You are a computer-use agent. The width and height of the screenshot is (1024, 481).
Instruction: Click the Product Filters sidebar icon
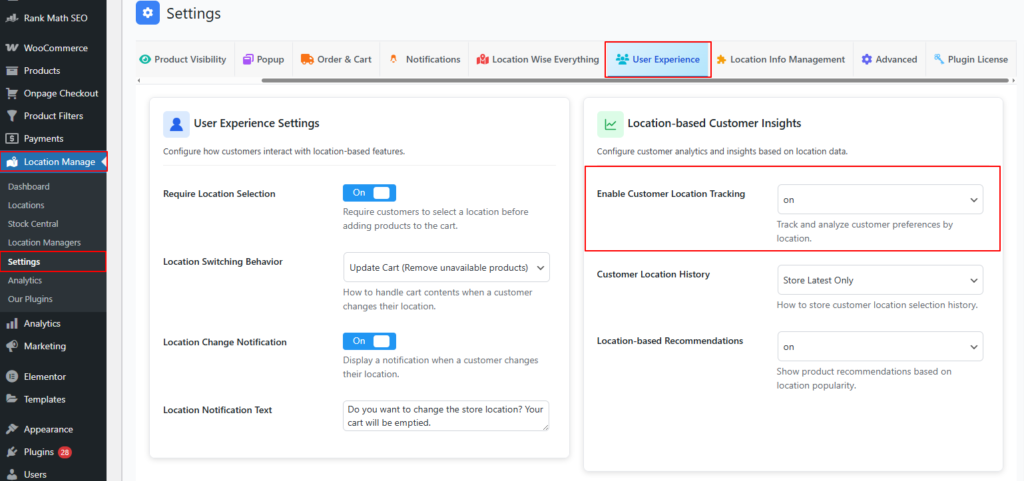(x=12, y=116)
